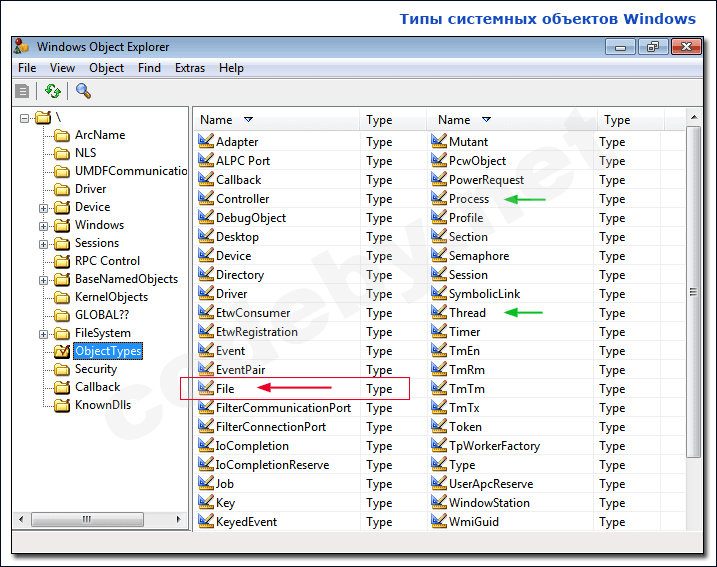717x567 pixels.
Task: Select the TpWorkerFactory entry
Action: click(x=494, y=446)
